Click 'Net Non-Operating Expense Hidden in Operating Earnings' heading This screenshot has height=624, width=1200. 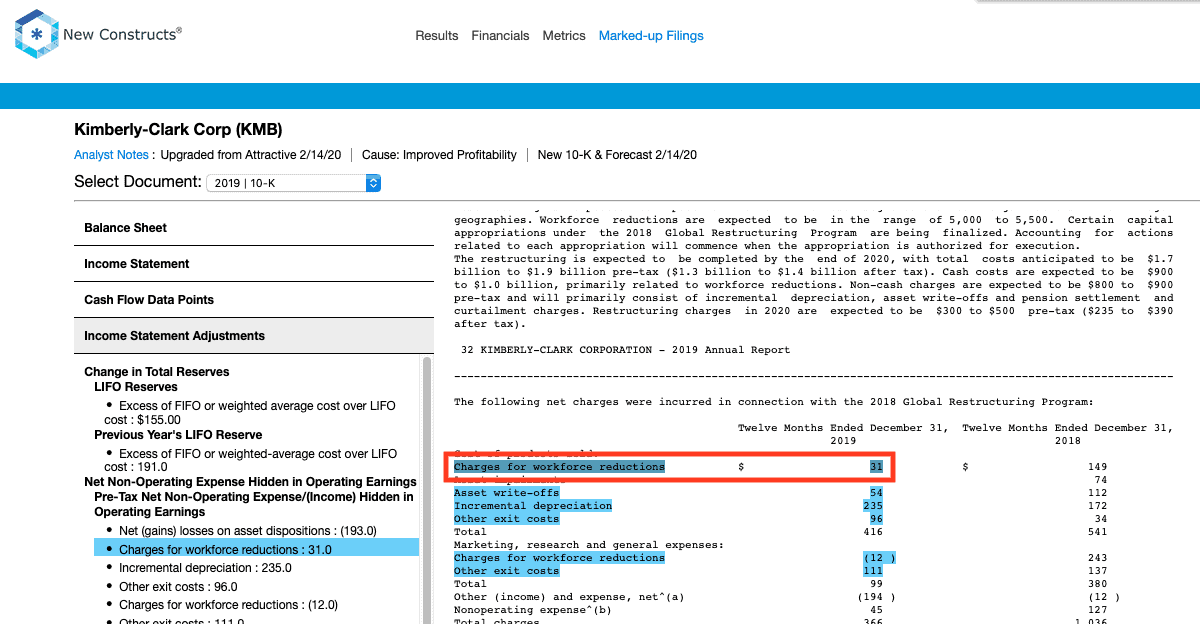[250, 482]
